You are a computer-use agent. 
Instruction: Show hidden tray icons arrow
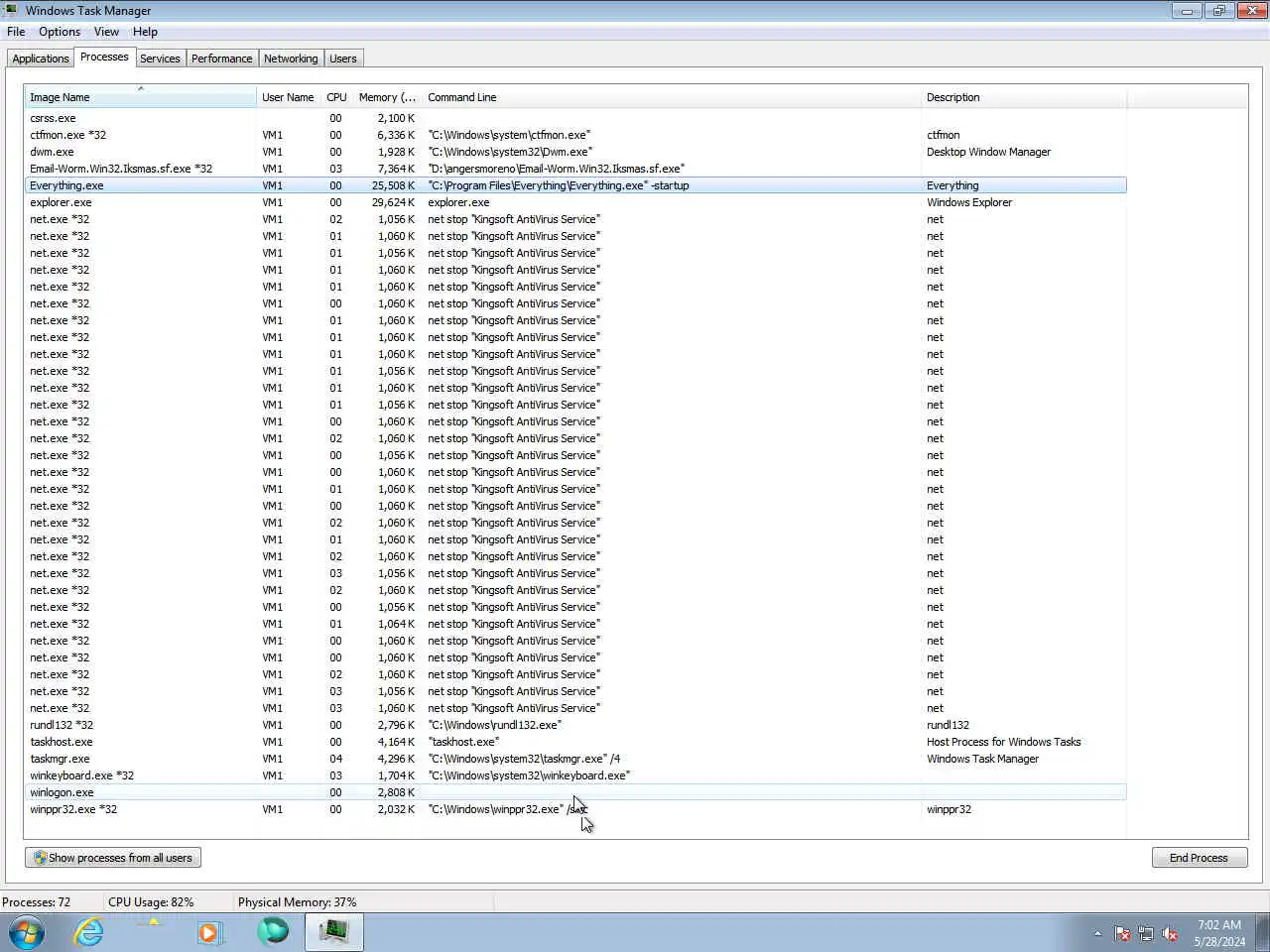point(1097,933)
